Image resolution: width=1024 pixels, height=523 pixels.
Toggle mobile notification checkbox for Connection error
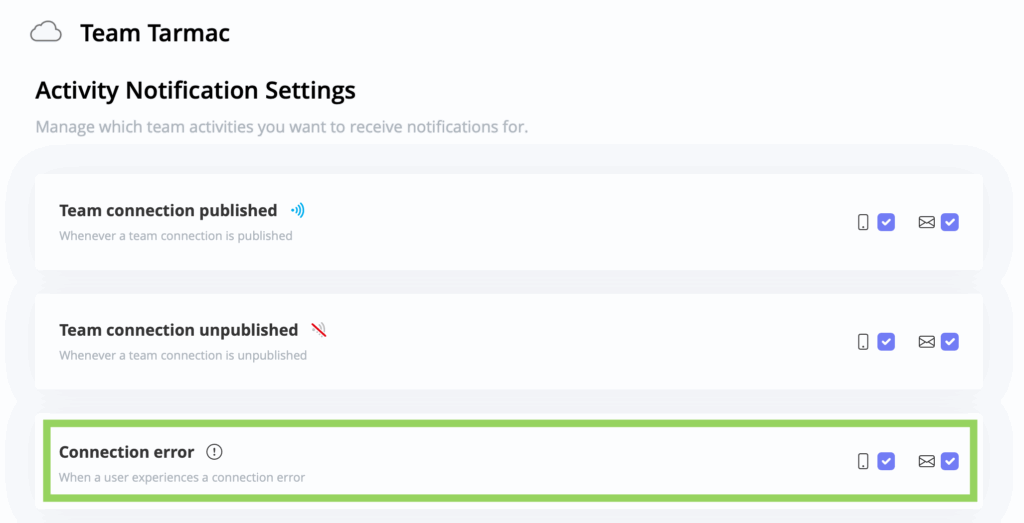(886, 461)
